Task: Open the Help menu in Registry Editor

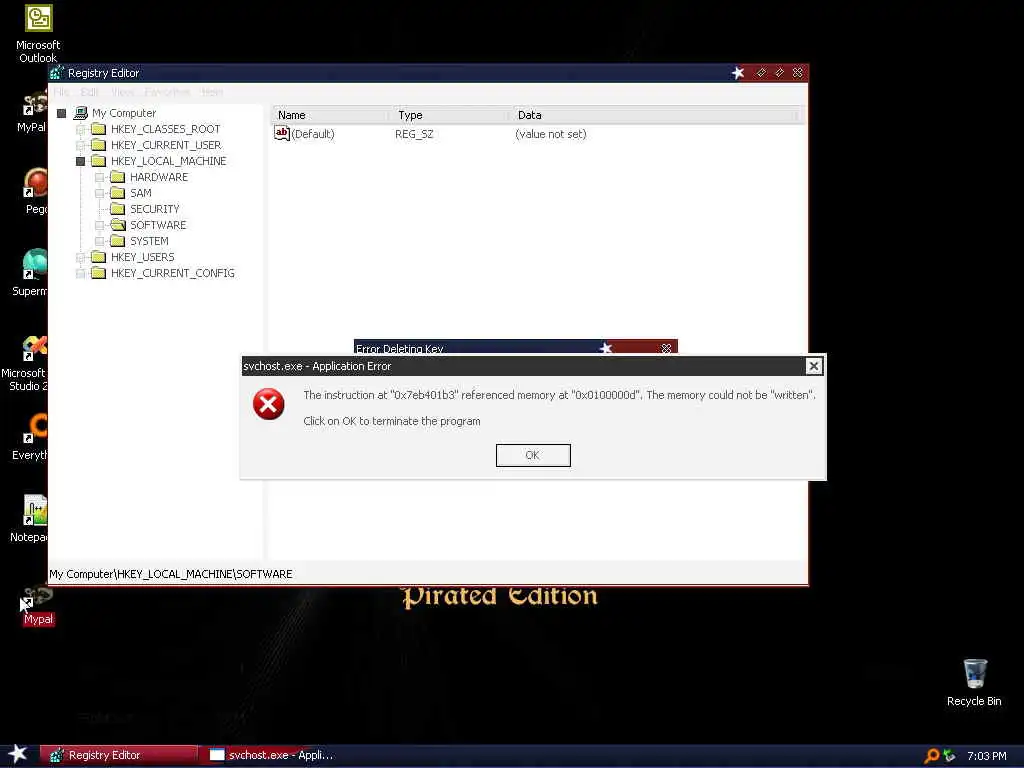Action: (x=212, y=92)
